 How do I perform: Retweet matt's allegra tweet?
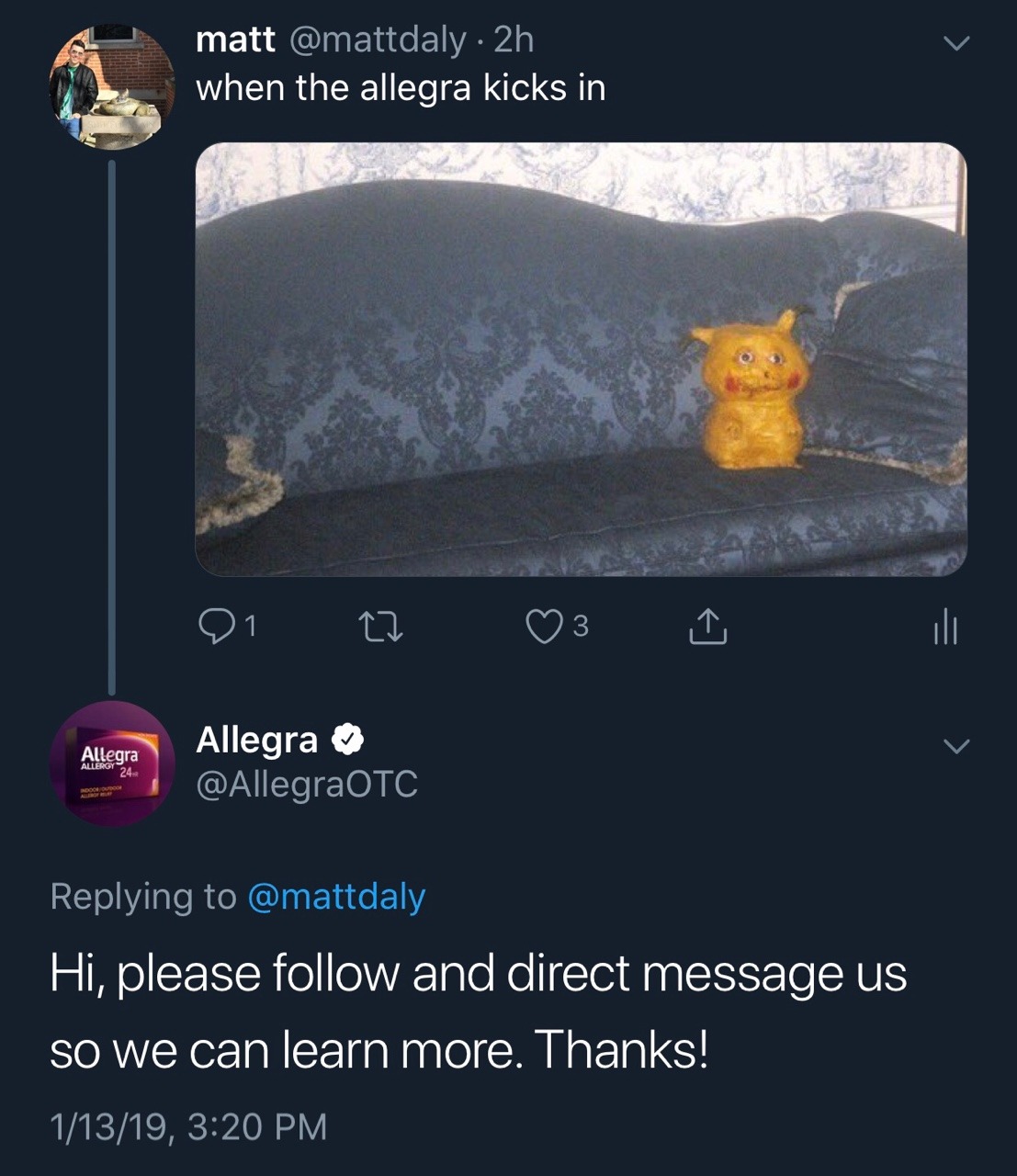click(x=379, y=627)
